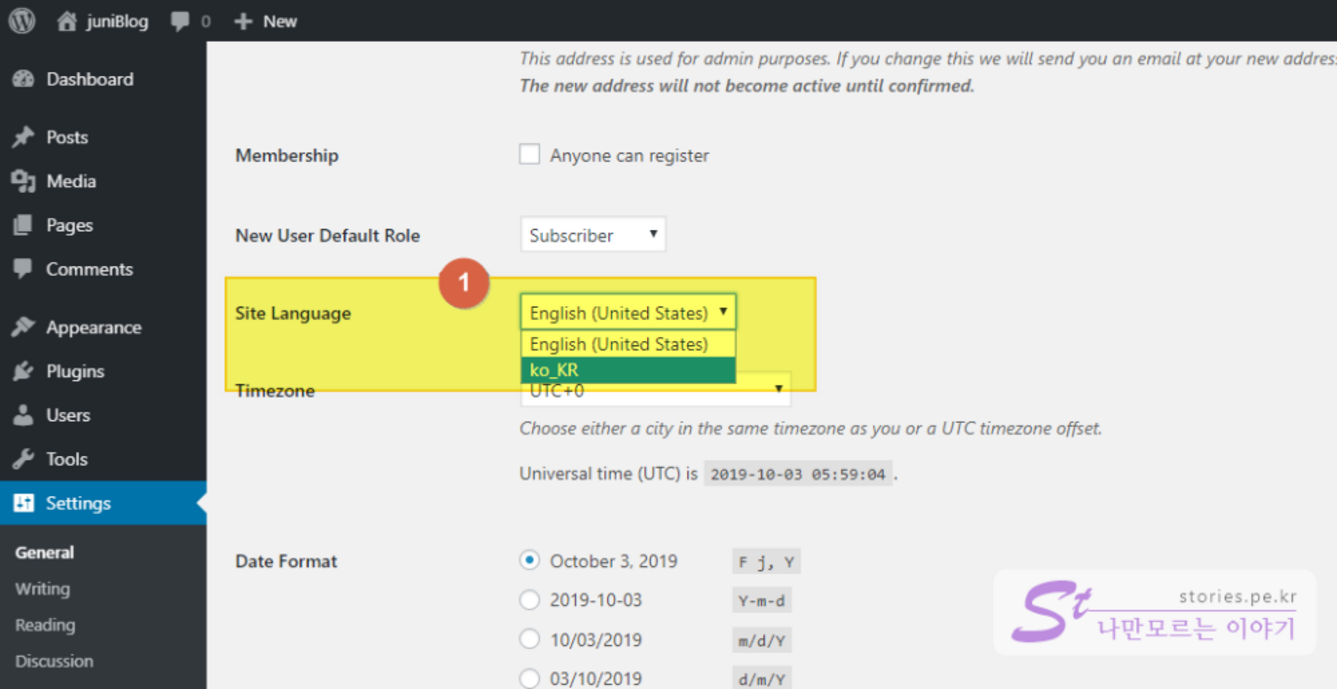Screen dimensions: 1337x689
Task: Expand the Timezone dropdown arrow
Action: pyautogui.click(x=778, y=390)
